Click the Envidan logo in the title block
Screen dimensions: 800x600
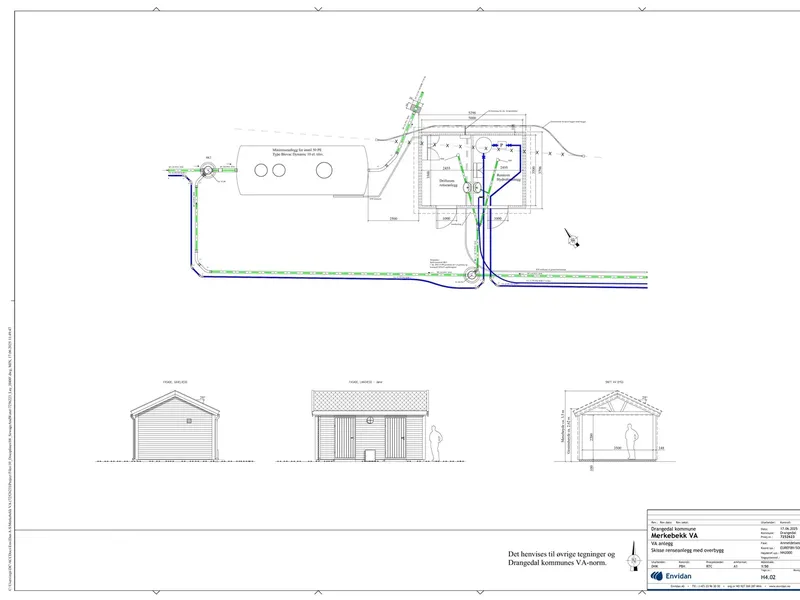coord(671,576)
